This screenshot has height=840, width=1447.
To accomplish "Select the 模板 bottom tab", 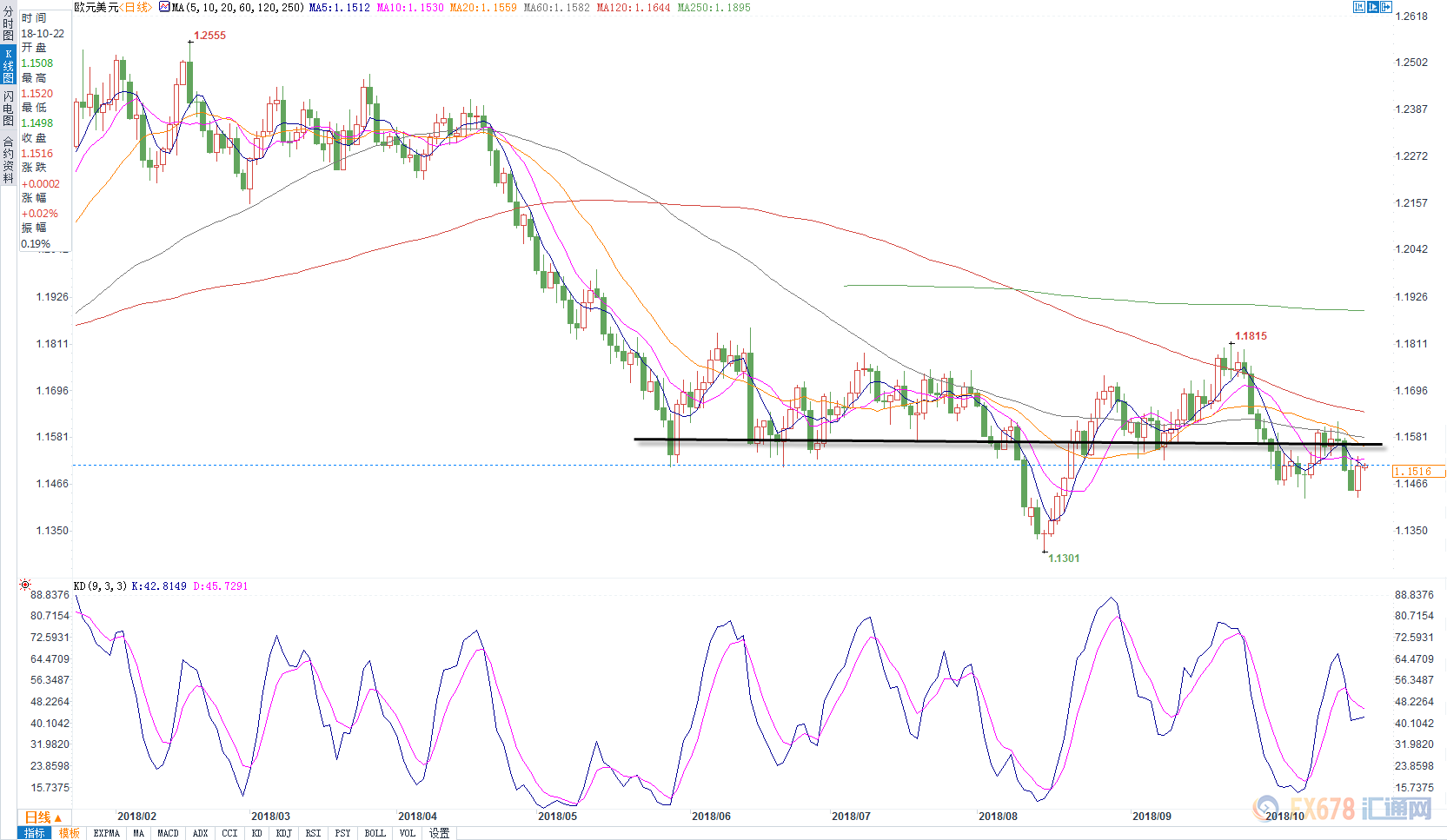I will coord(70,833).
